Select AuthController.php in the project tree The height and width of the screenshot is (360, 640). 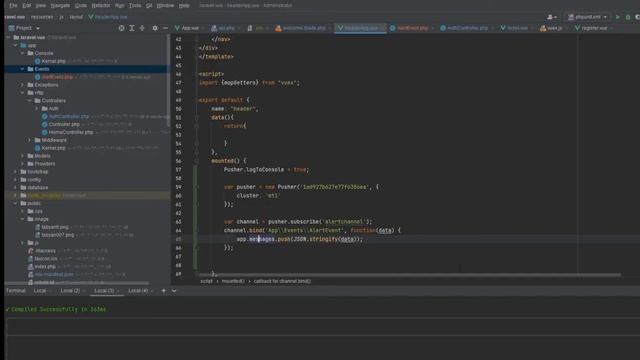coord(69,116)
